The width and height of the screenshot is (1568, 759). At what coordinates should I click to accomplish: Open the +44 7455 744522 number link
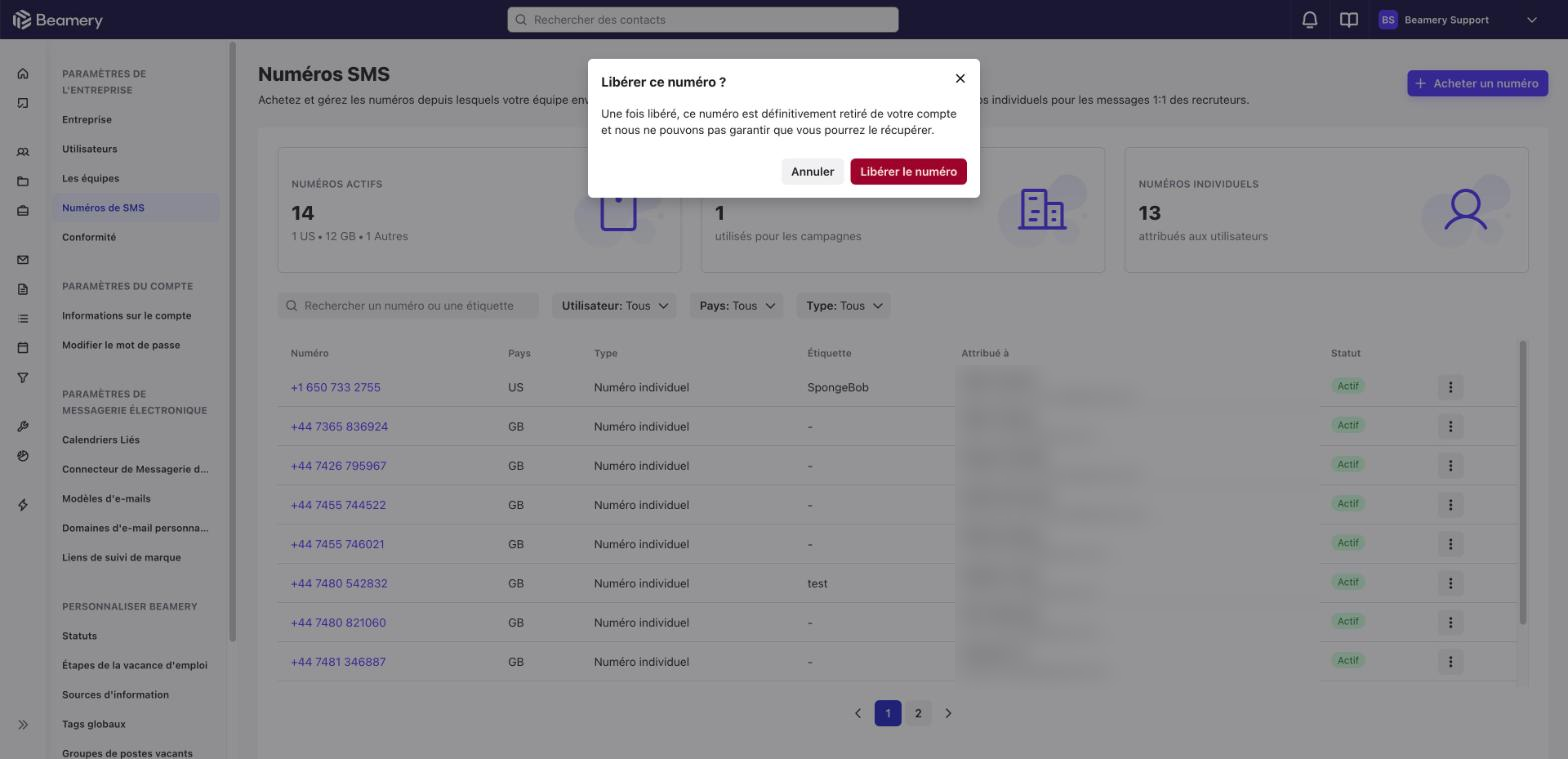338,505
